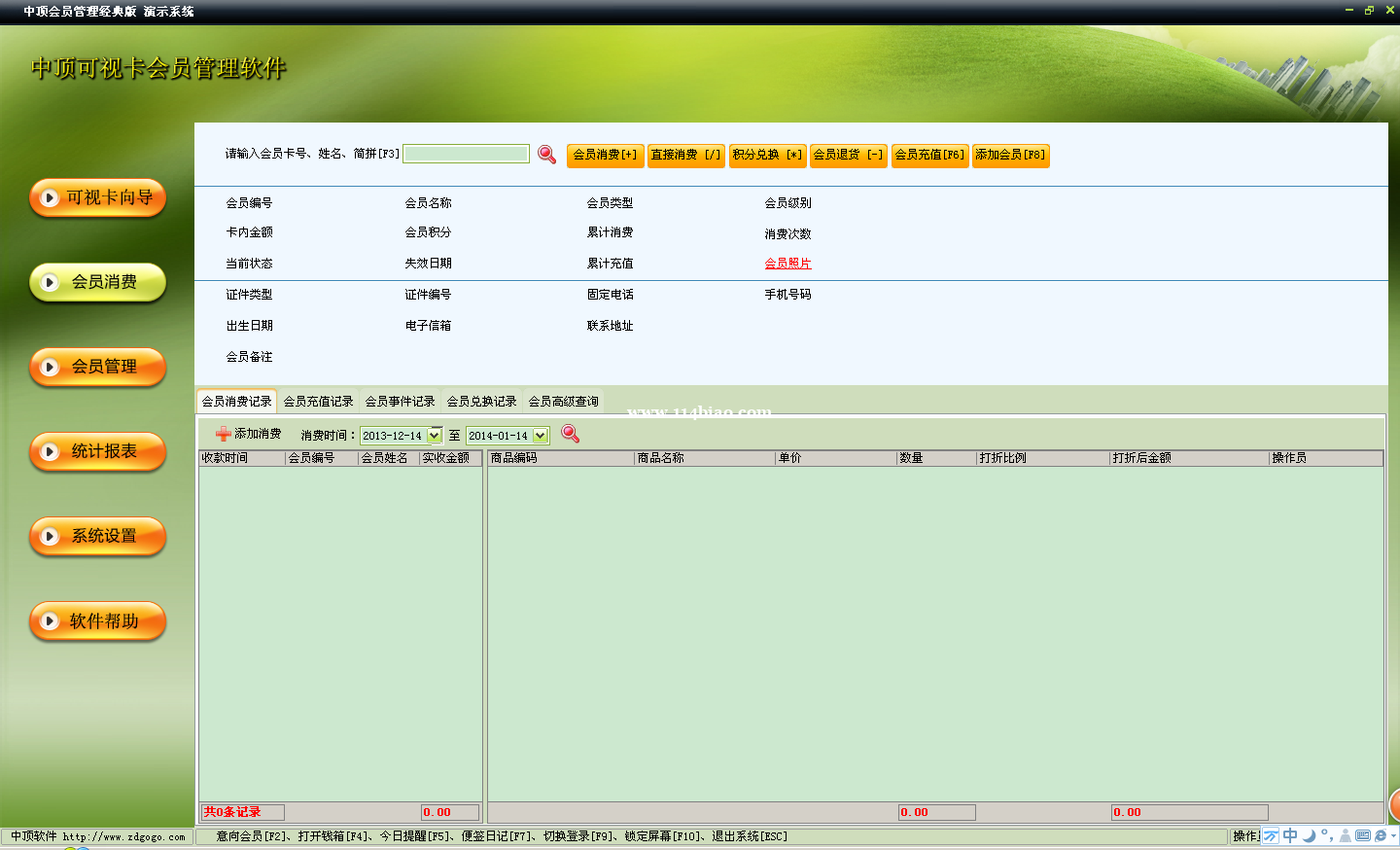Click the IME browser icon
Screen dimensions: 1400x850
tap(1381, 835)
